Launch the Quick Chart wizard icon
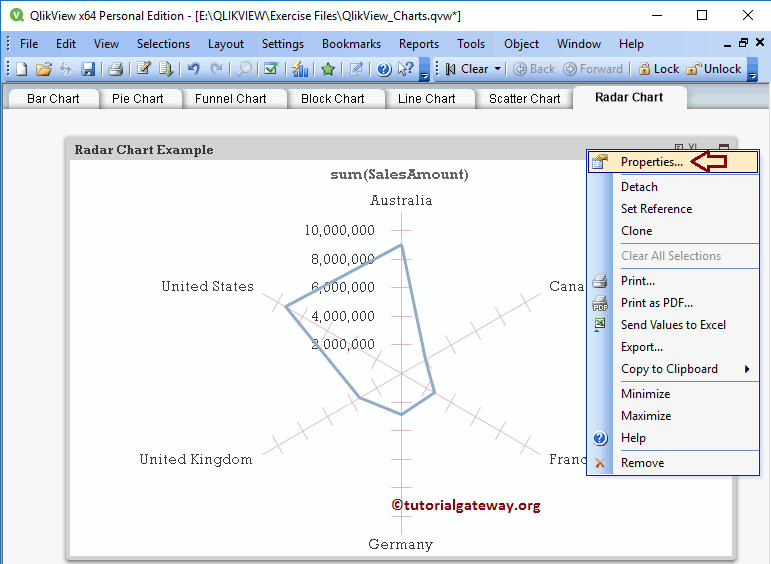The width and height of the screenshot is (771, 564). (299, 69)
